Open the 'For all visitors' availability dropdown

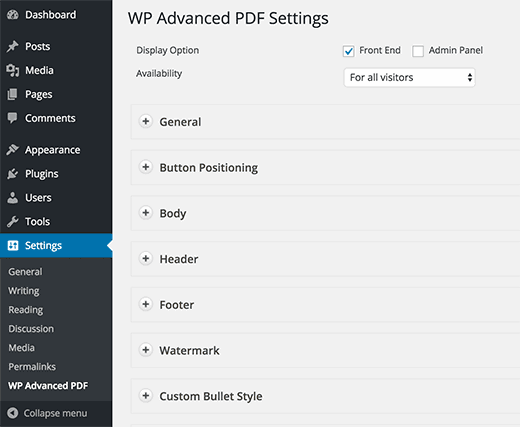click(409, 77)
